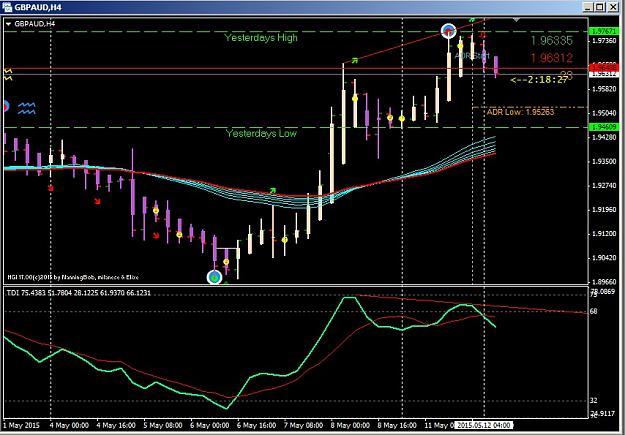Select the bullseye marker at Yesterdays High line
The height and width of the screenshot is (435, 625).
click(x=449, y=31)
